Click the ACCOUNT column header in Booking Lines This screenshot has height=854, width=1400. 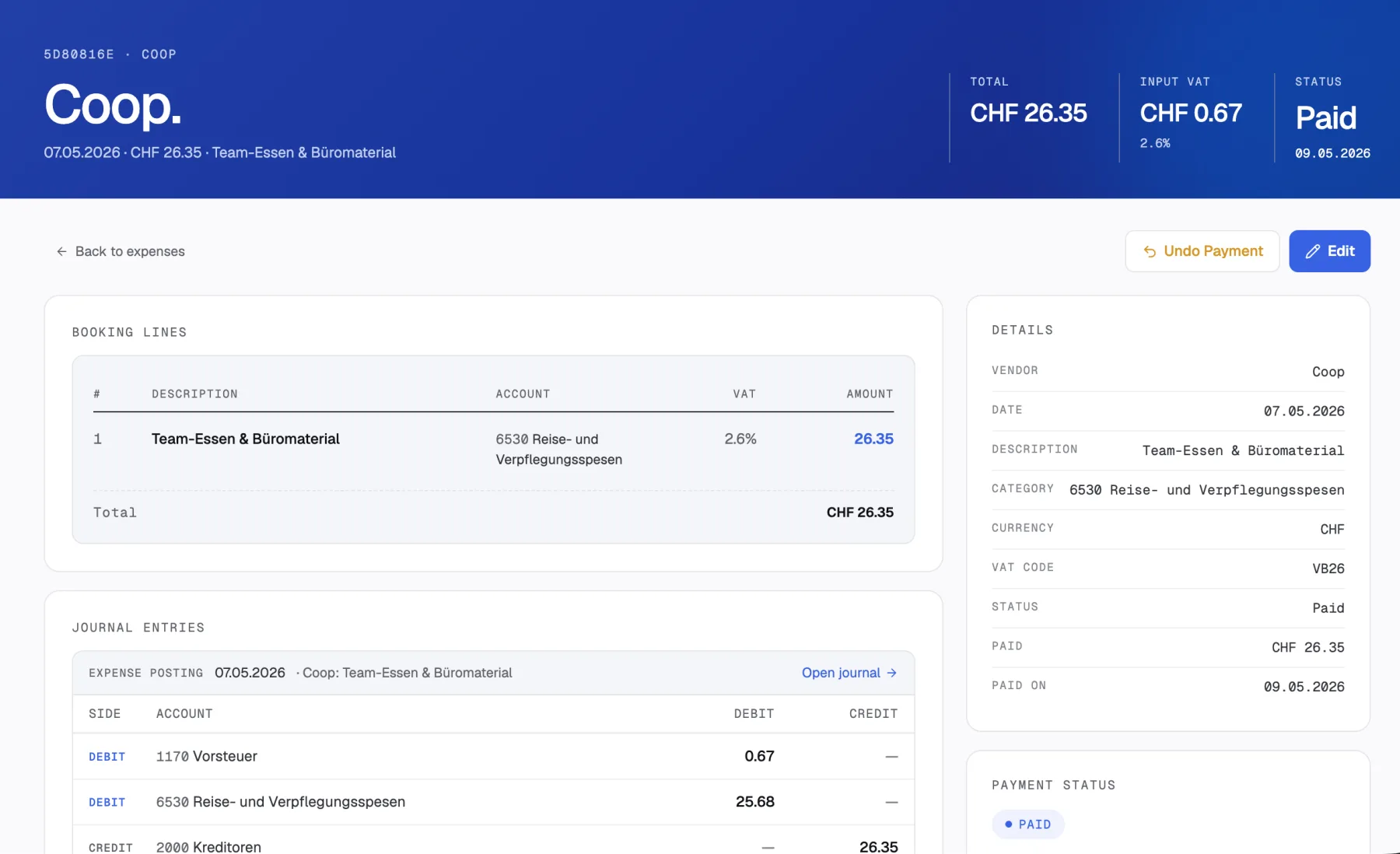pyautogui.click(x=523, y=394)
